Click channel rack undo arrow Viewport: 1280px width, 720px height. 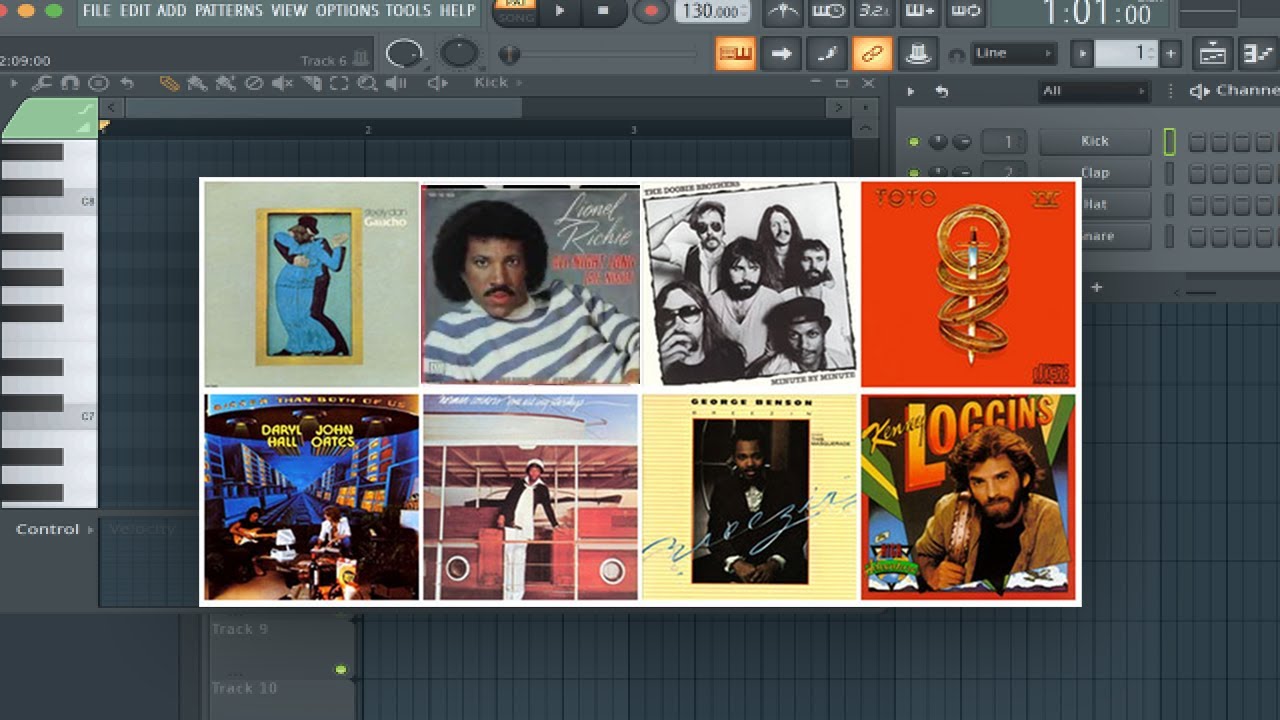pyautogui.click(x=941, y=91)
